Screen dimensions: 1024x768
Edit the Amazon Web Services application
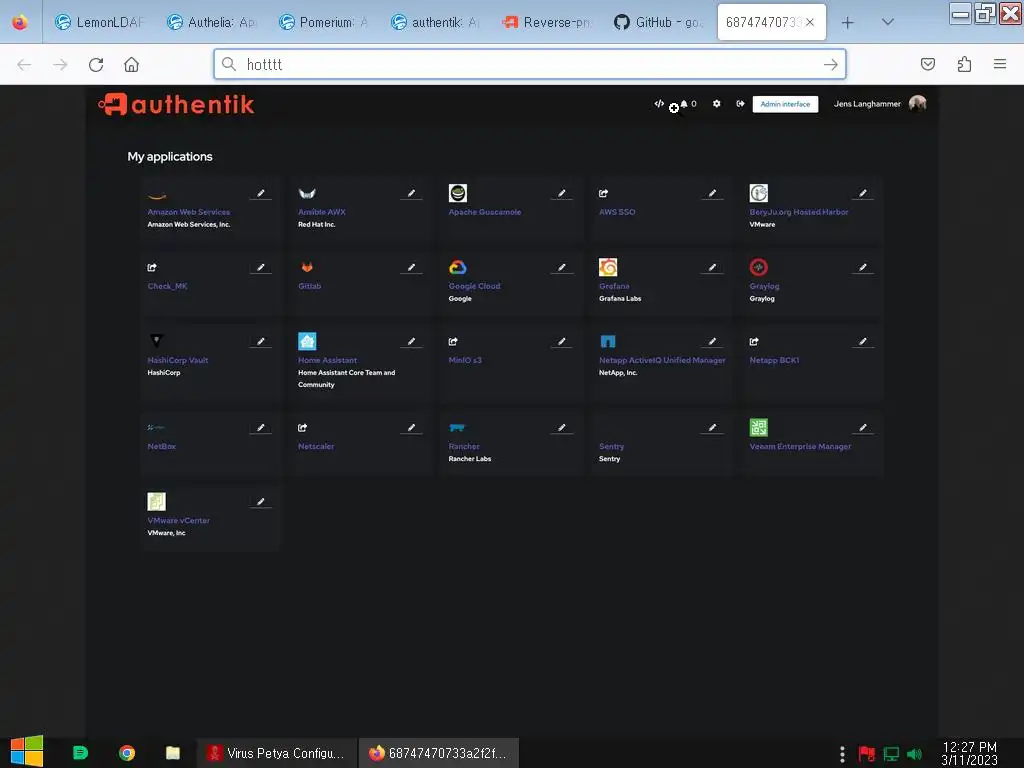pos(261,193)
